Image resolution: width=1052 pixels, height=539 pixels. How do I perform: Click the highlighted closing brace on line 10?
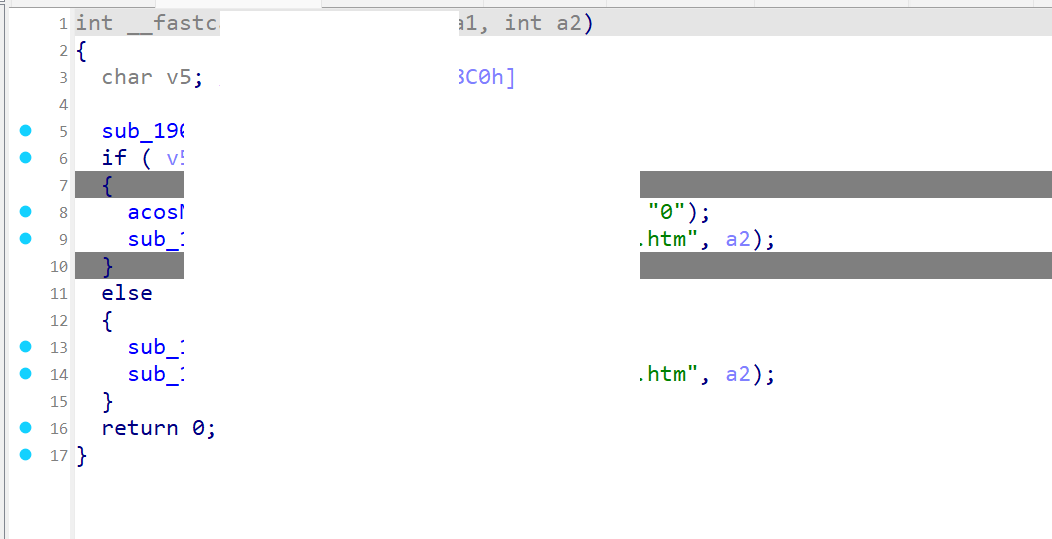[108, 266]
